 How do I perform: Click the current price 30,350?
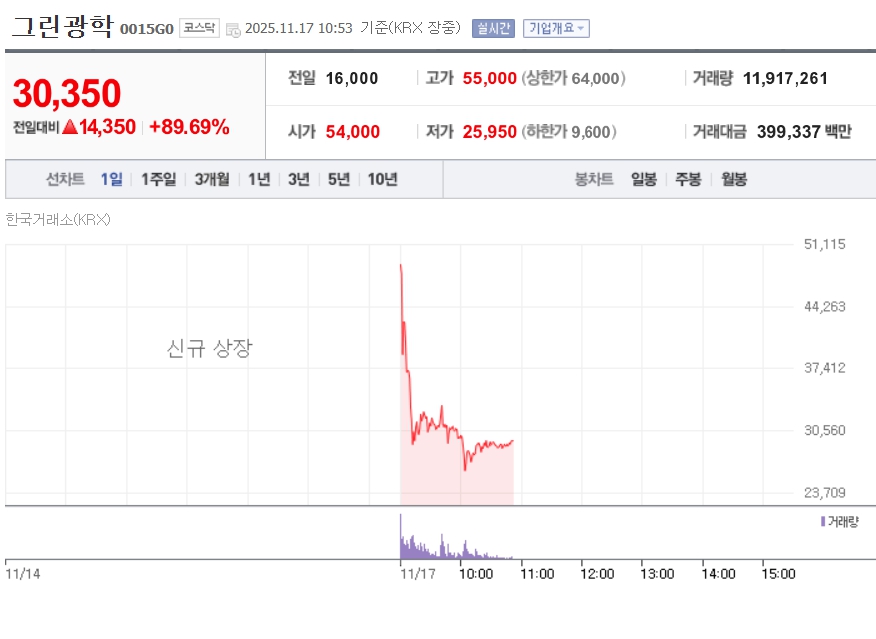[x=67, y=93]
